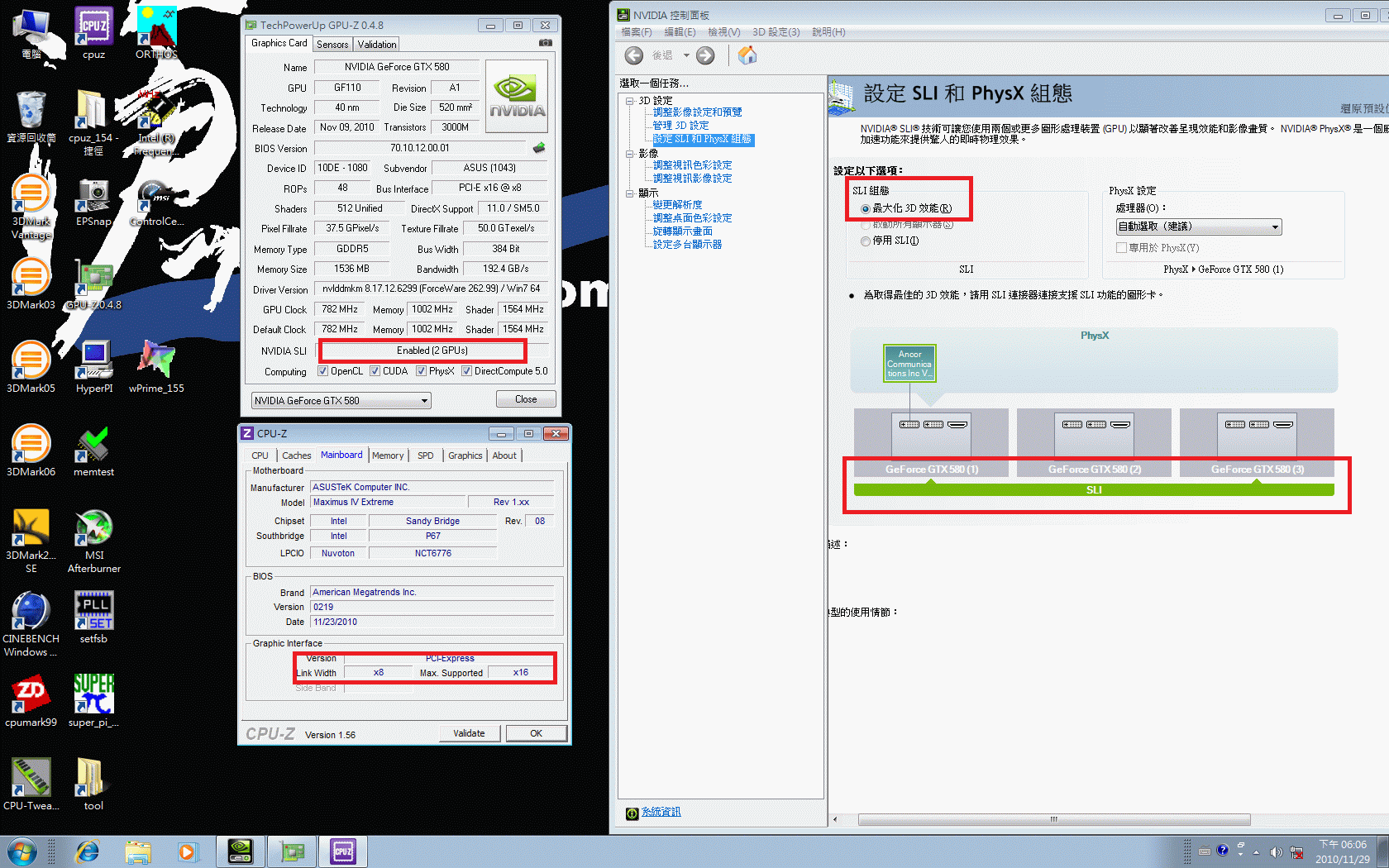This screenshot has width=1389, height=868.
Task: Collapse the display (顯示) tree node
Action: pos(629,193)
